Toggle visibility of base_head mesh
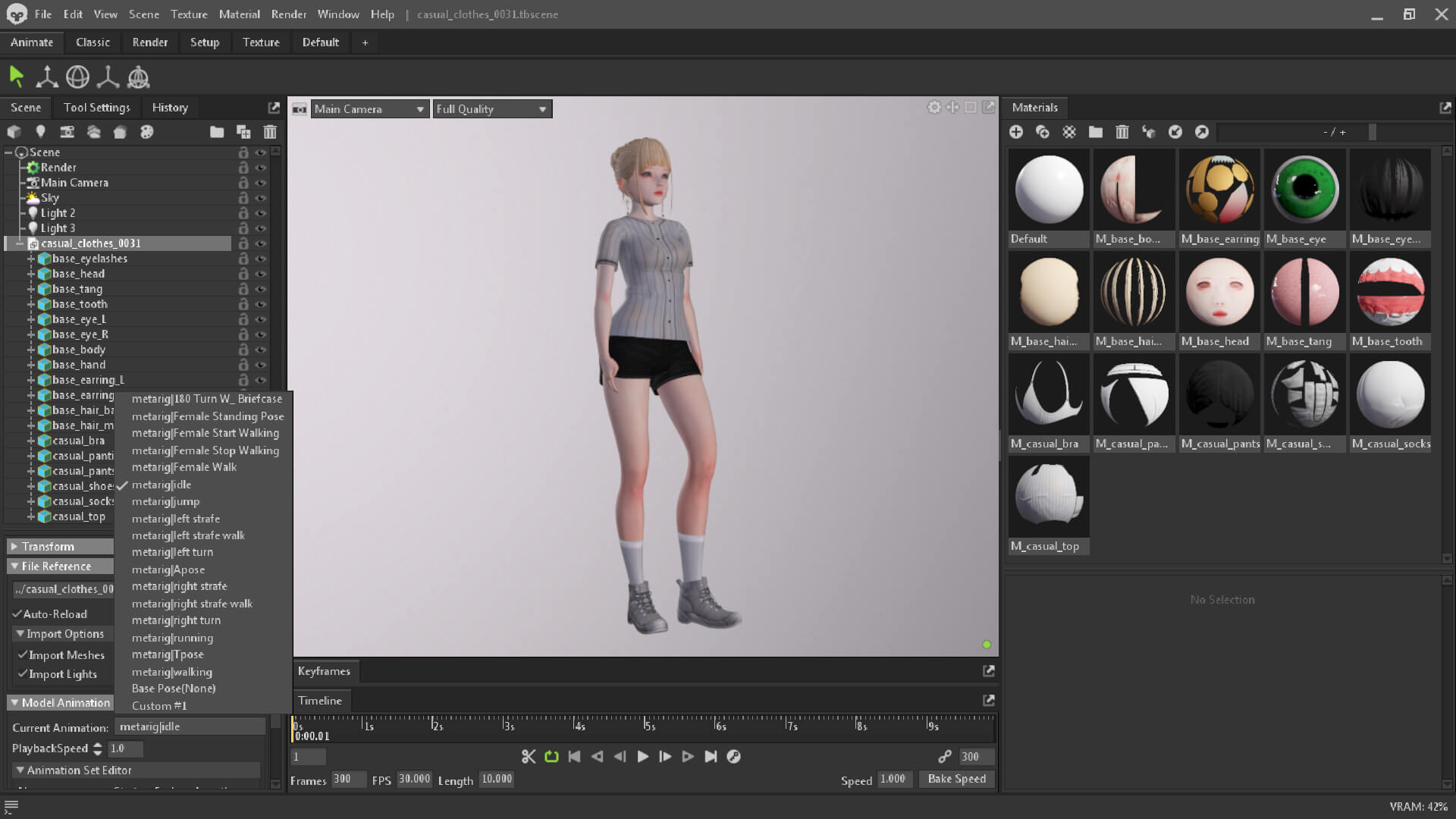The height and width of the screenshot is (819, 1456). pos(261,274)
